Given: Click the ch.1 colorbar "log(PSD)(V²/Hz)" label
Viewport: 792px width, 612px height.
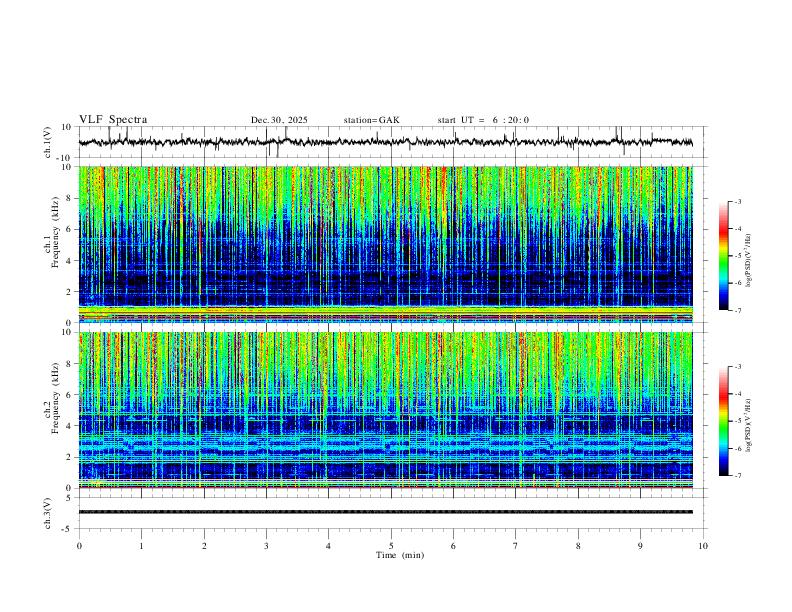Looking at the screenshot, I should pyautogui.click(x=748, y=261).
